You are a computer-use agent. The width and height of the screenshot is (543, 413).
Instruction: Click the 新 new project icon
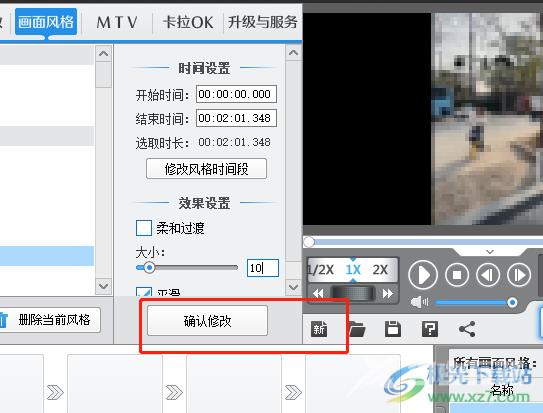(x=319, y=329)
